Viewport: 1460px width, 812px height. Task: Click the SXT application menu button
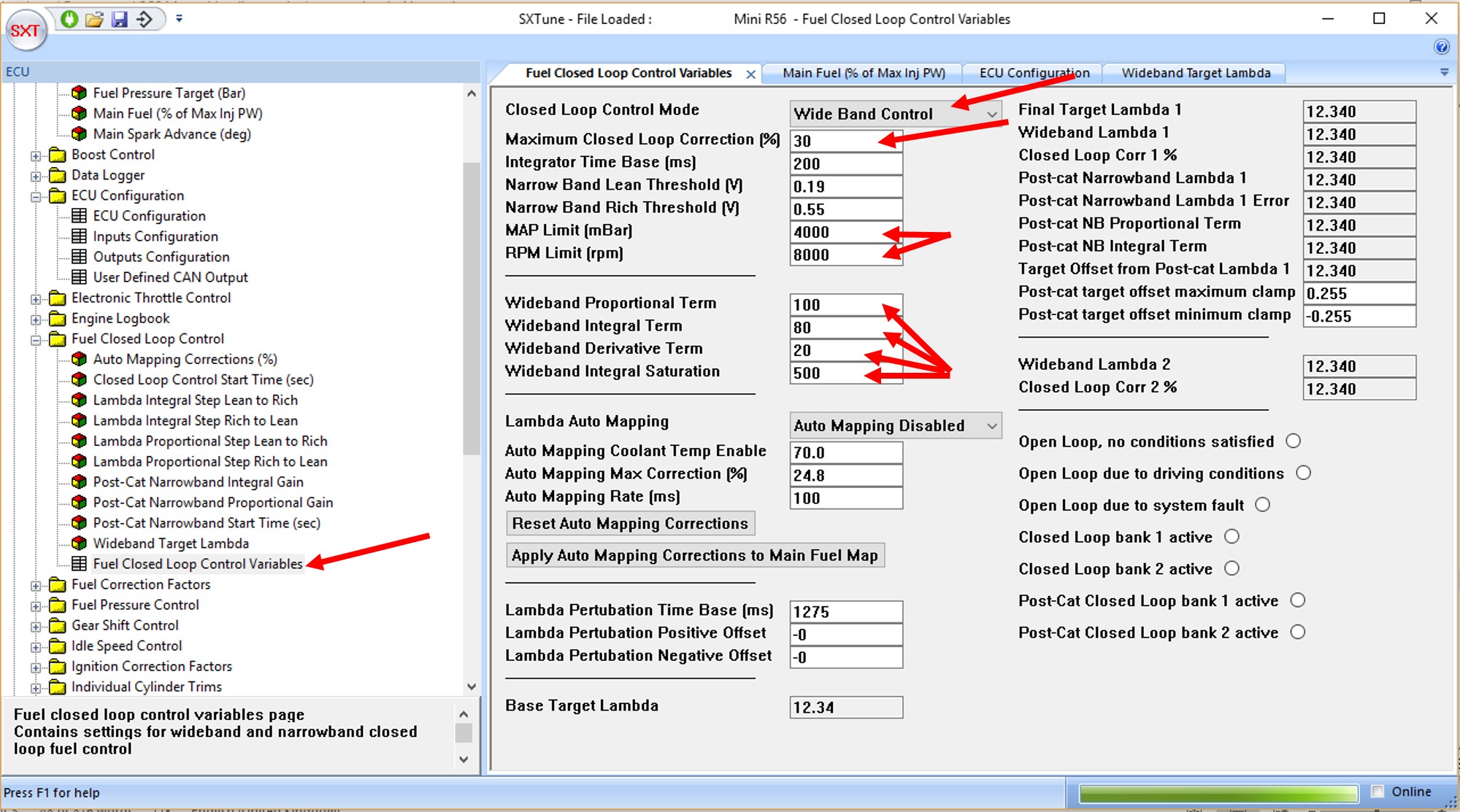click(26, 31)
